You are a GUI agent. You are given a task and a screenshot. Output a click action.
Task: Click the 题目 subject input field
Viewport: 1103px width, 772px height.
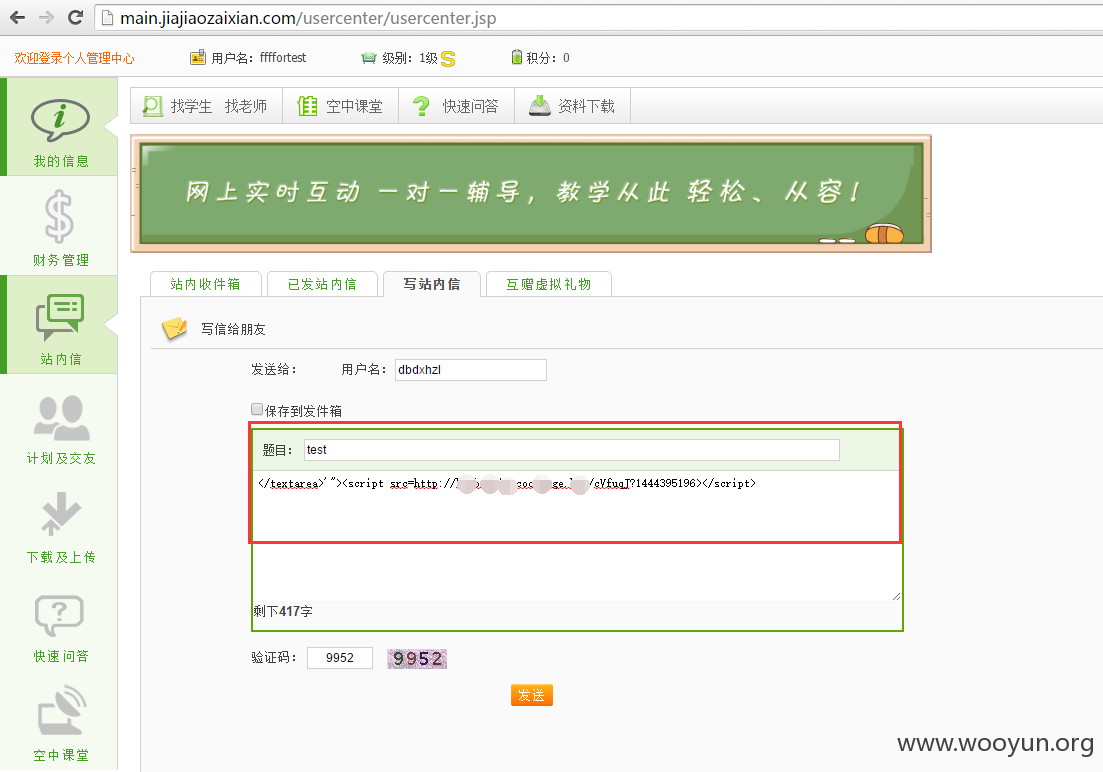pos(572,450)
